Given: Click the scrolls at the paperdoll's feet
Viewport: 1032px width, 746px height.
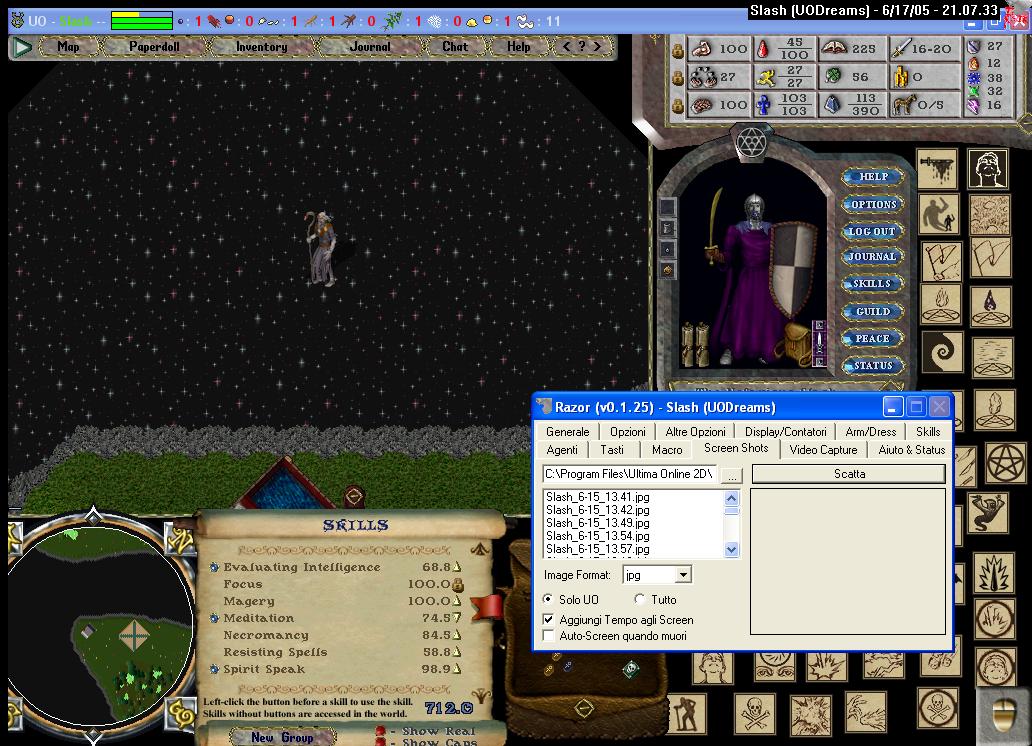Looking at the screenshot, I should [696, 343].
